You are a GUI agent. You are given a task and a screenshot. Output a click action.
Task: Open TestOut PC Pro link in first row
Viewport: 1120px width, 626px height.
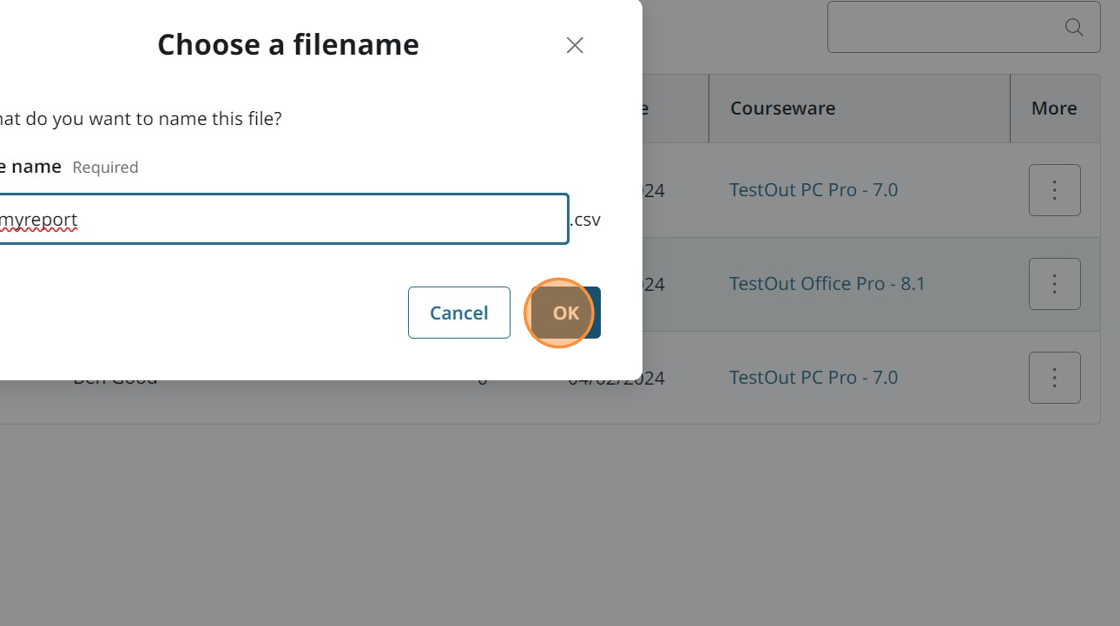pos(813,190)
